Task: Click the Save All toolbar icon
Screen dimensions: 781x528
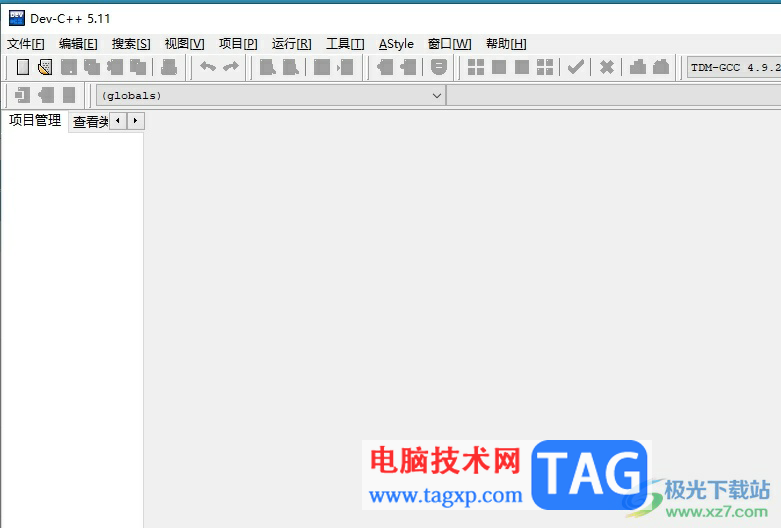Action: point(92,67)
